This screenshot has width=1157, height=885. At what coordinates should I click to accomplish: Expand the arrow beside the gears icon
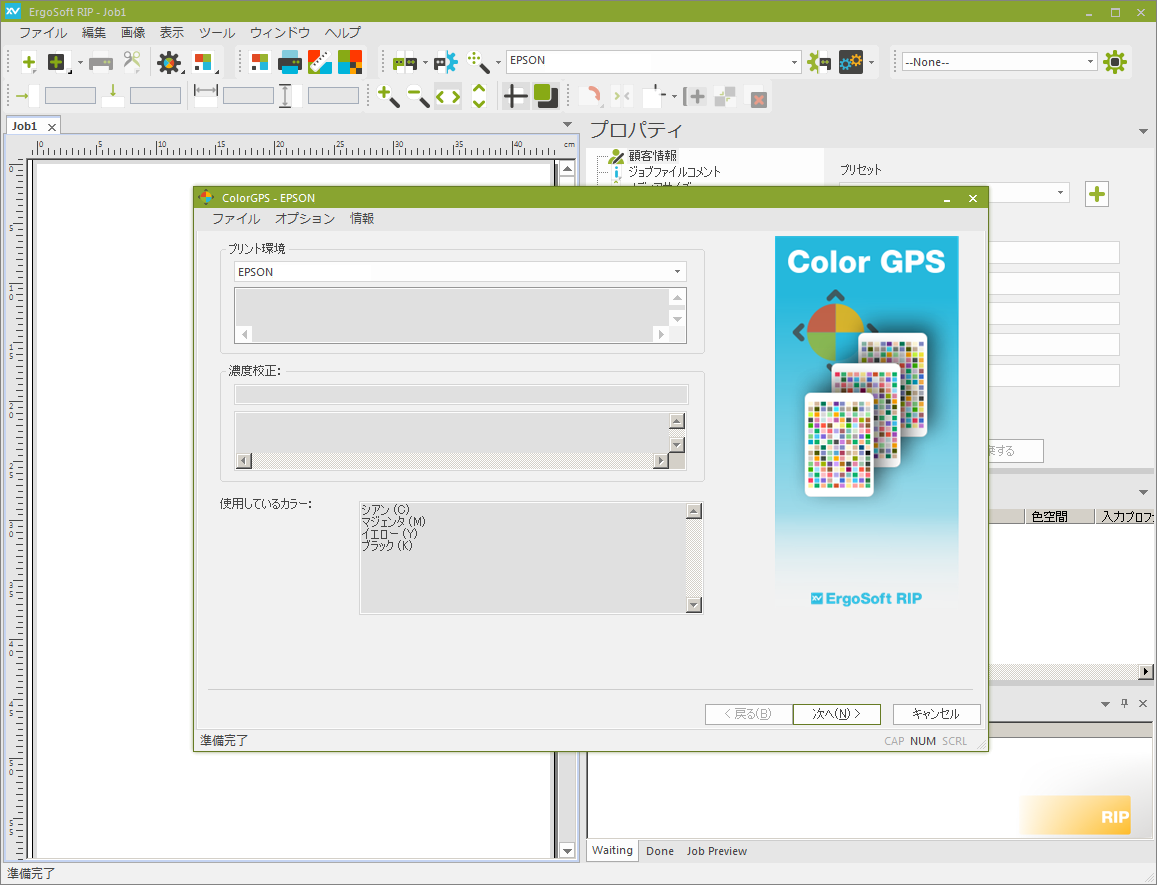tap(871, 63)
